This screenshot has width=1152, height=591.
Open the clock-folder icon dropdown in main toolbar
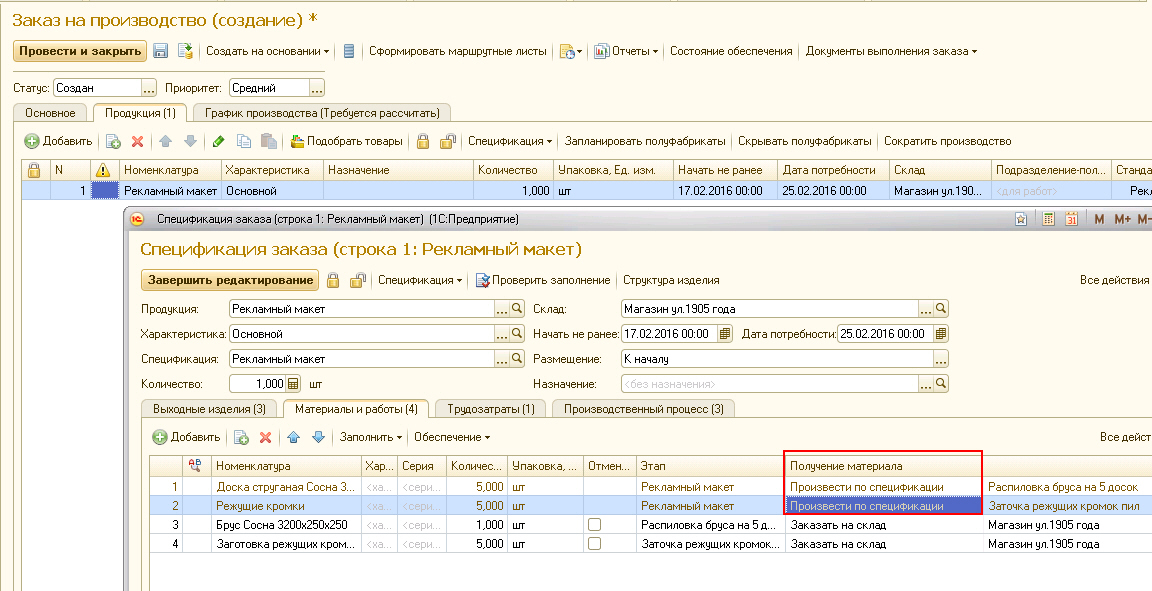click(571, 51)
